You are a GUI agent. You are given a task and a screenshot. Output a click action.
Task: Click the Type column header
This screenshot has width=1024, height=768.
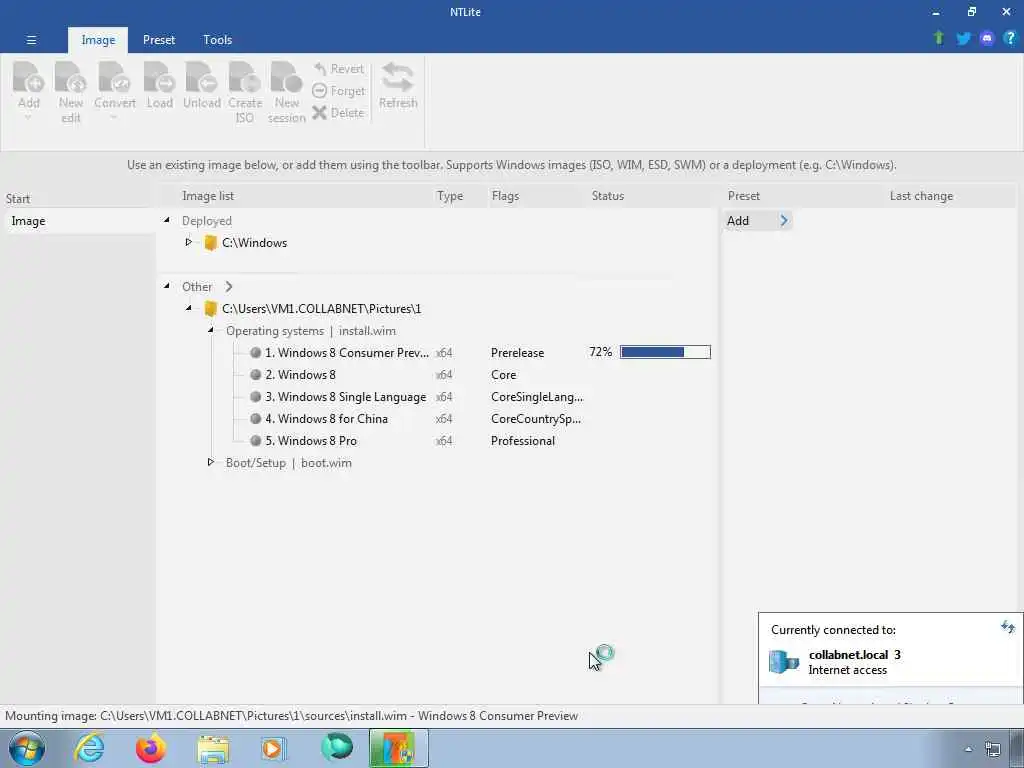tap(449, 196)
